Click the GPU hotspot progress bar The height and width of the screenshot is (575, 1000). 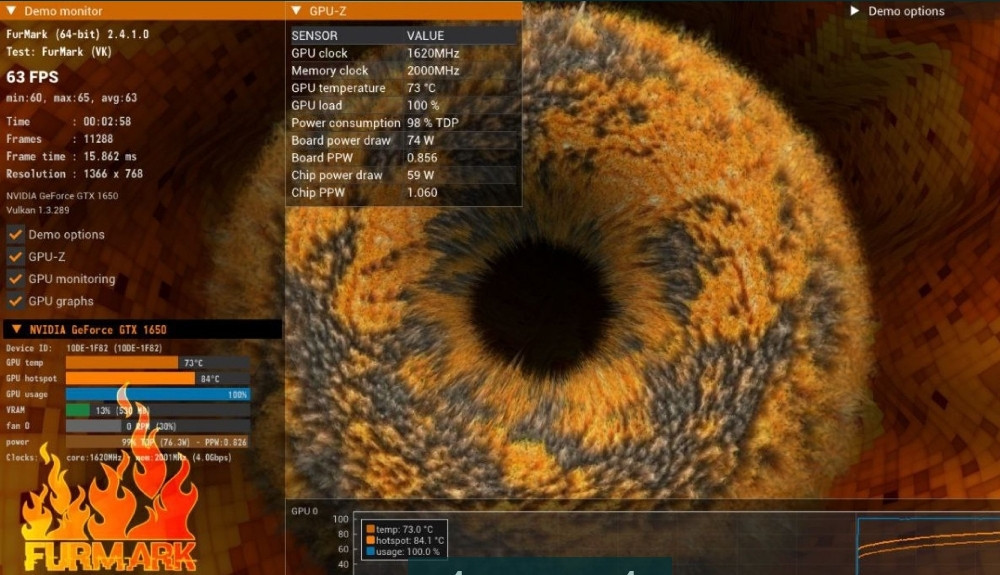(130, 378)
